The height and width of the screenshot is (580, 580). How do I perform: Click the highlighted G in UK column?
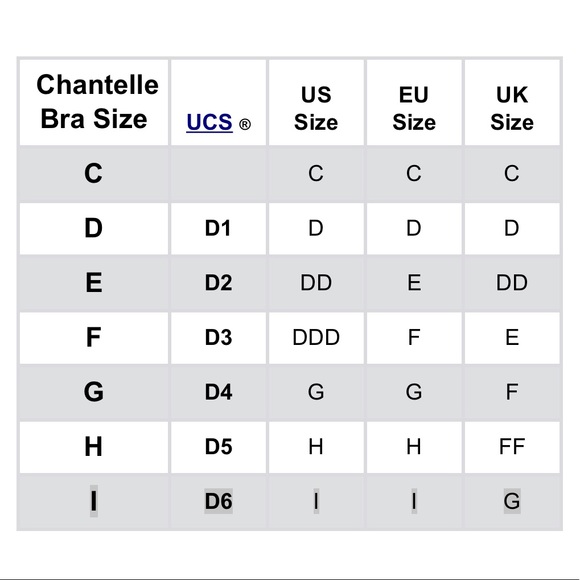(512, 502)
